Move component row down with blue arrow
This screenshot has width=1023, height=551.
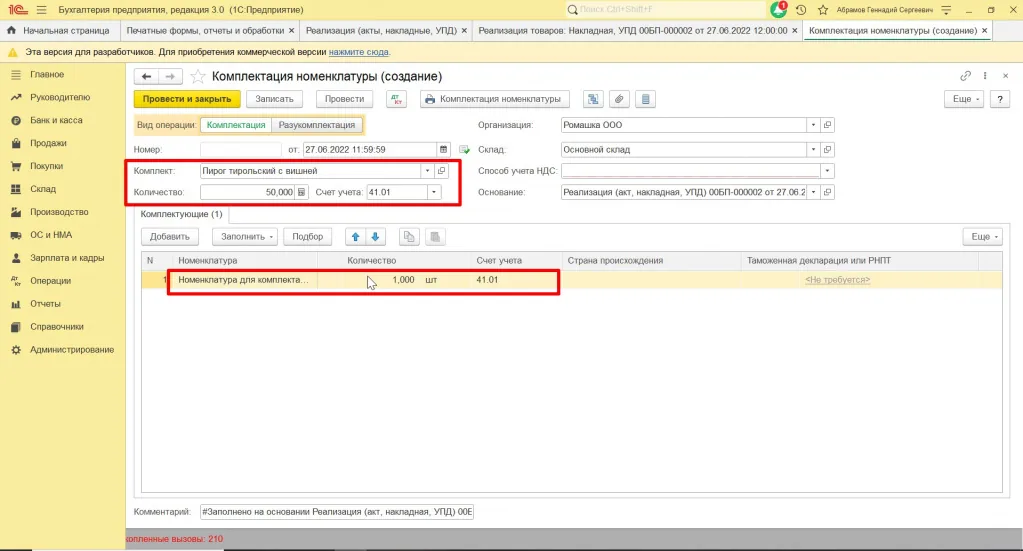(375, 237)
